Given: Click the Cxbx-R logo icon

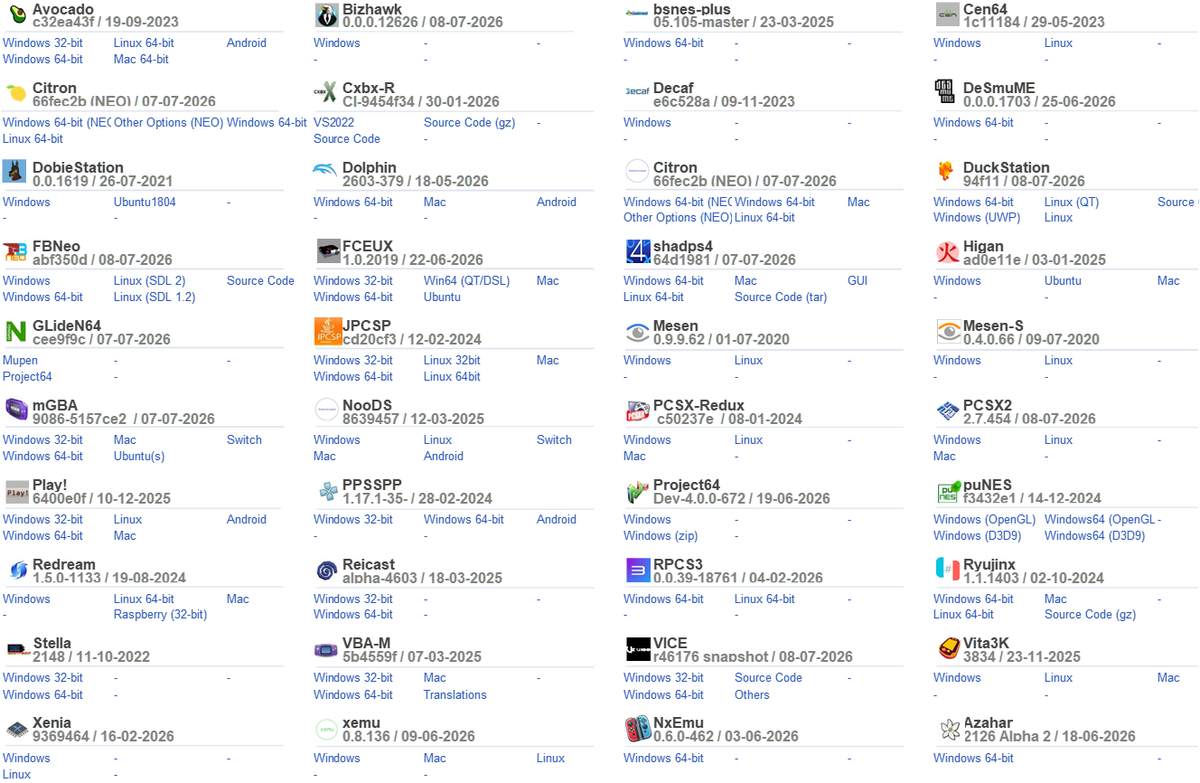Looking at the screenshot, I should click(326, 93).
